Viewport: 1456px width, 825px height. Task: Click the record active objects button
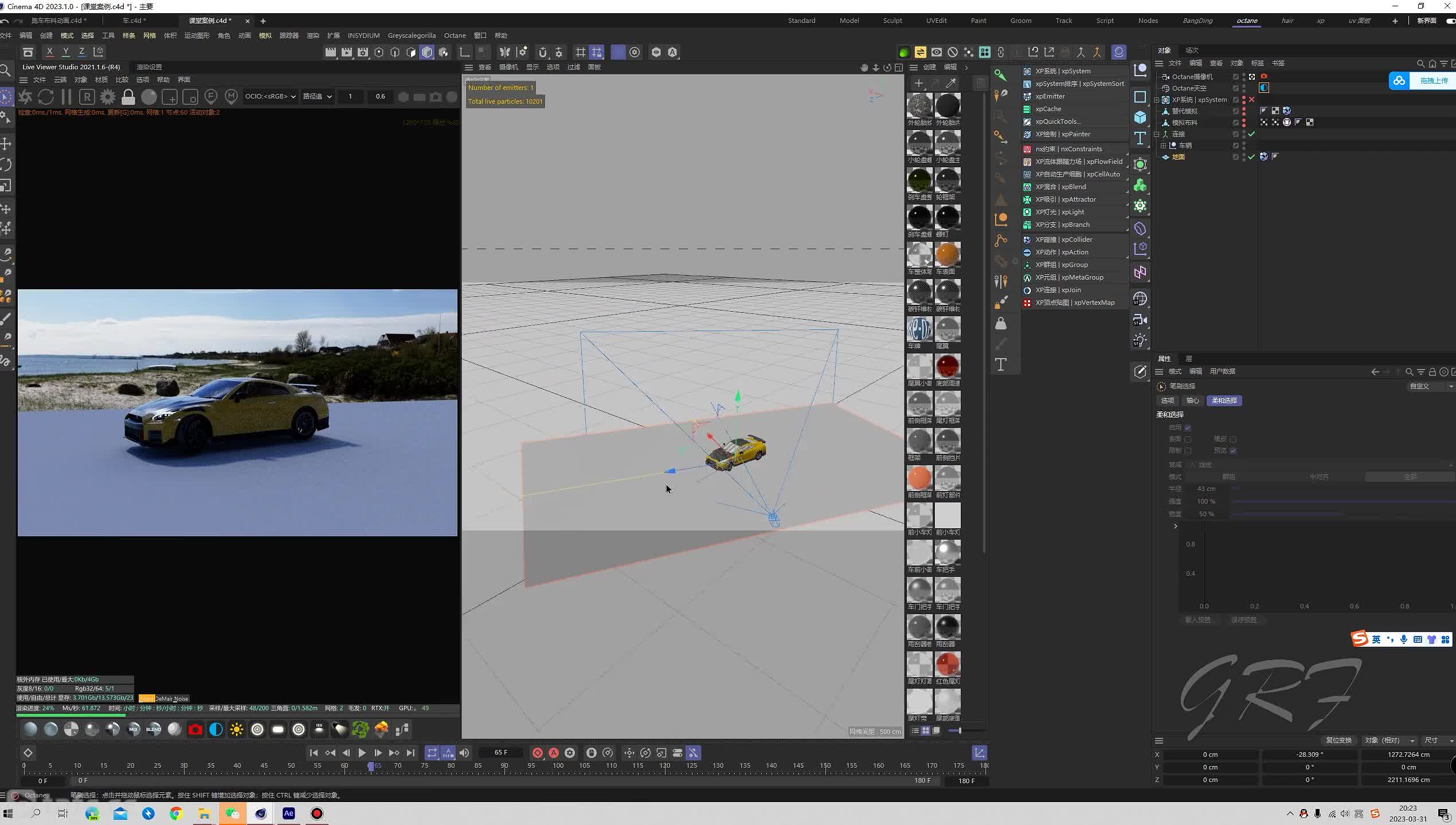(538, 753)
